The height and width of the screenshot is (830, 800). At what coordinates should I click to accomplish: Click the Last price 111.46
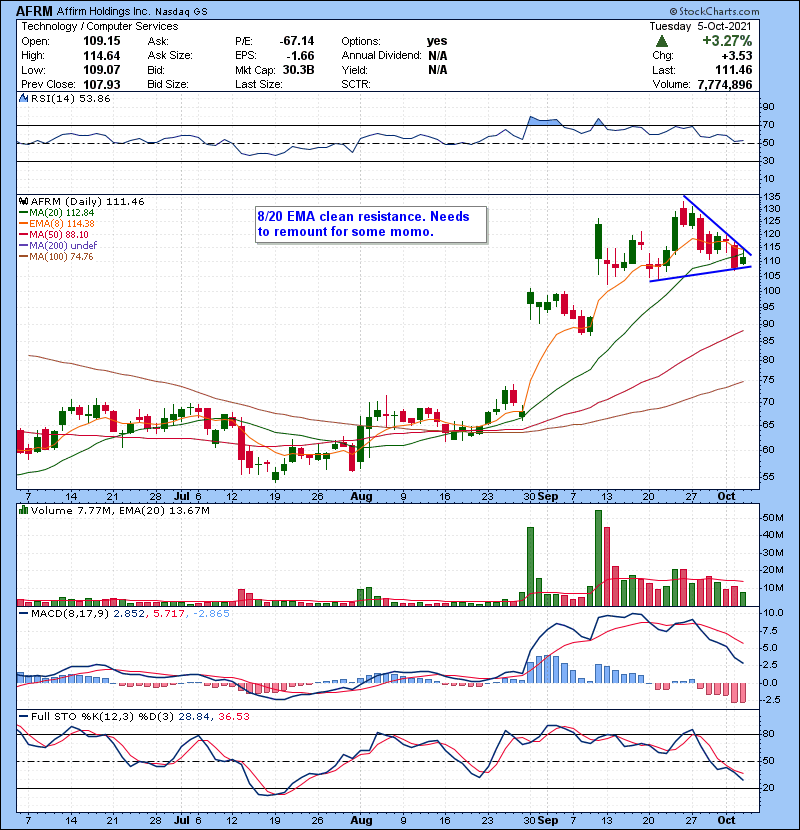[733, 70]
